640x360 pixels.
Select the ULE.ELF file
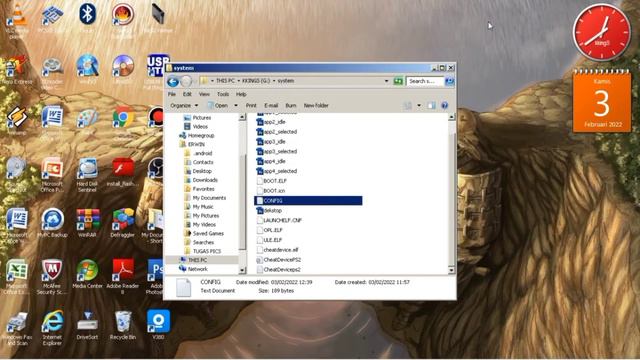(x=272, y=240)
